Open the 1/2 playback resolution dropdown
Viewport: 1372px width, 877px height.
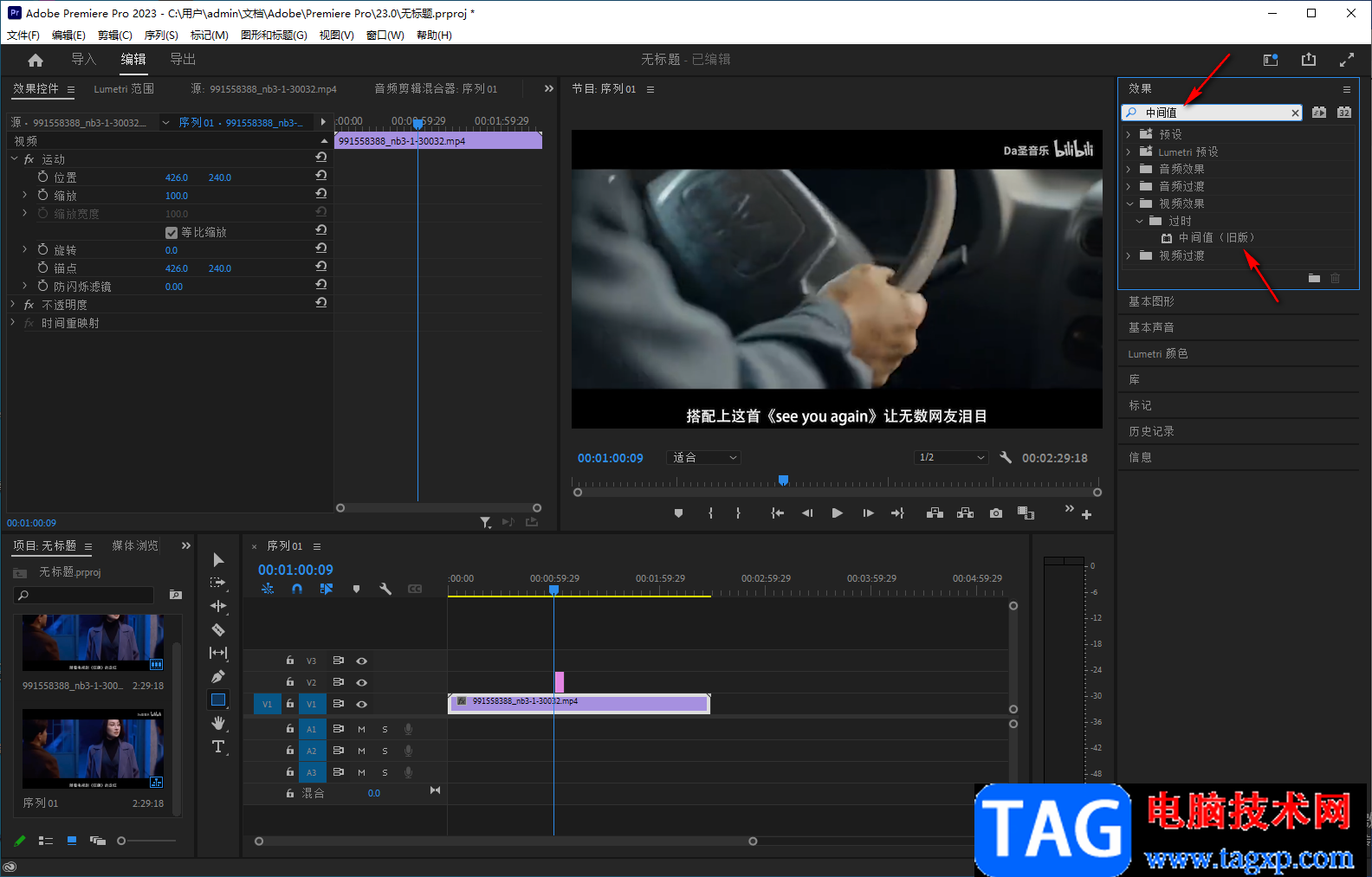pyautogui.click(x=951, y=458)
